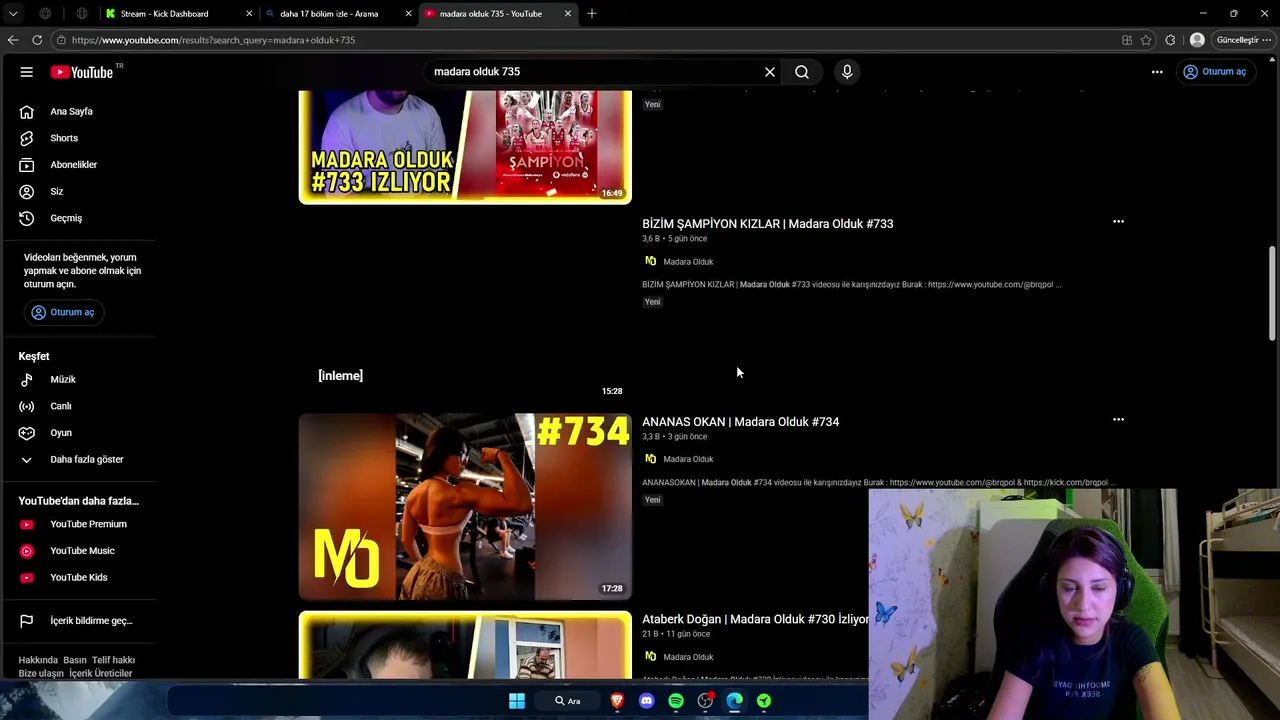Click the browser address bar URL
The width and height of the screenshot is (1280, 720).
213,40
